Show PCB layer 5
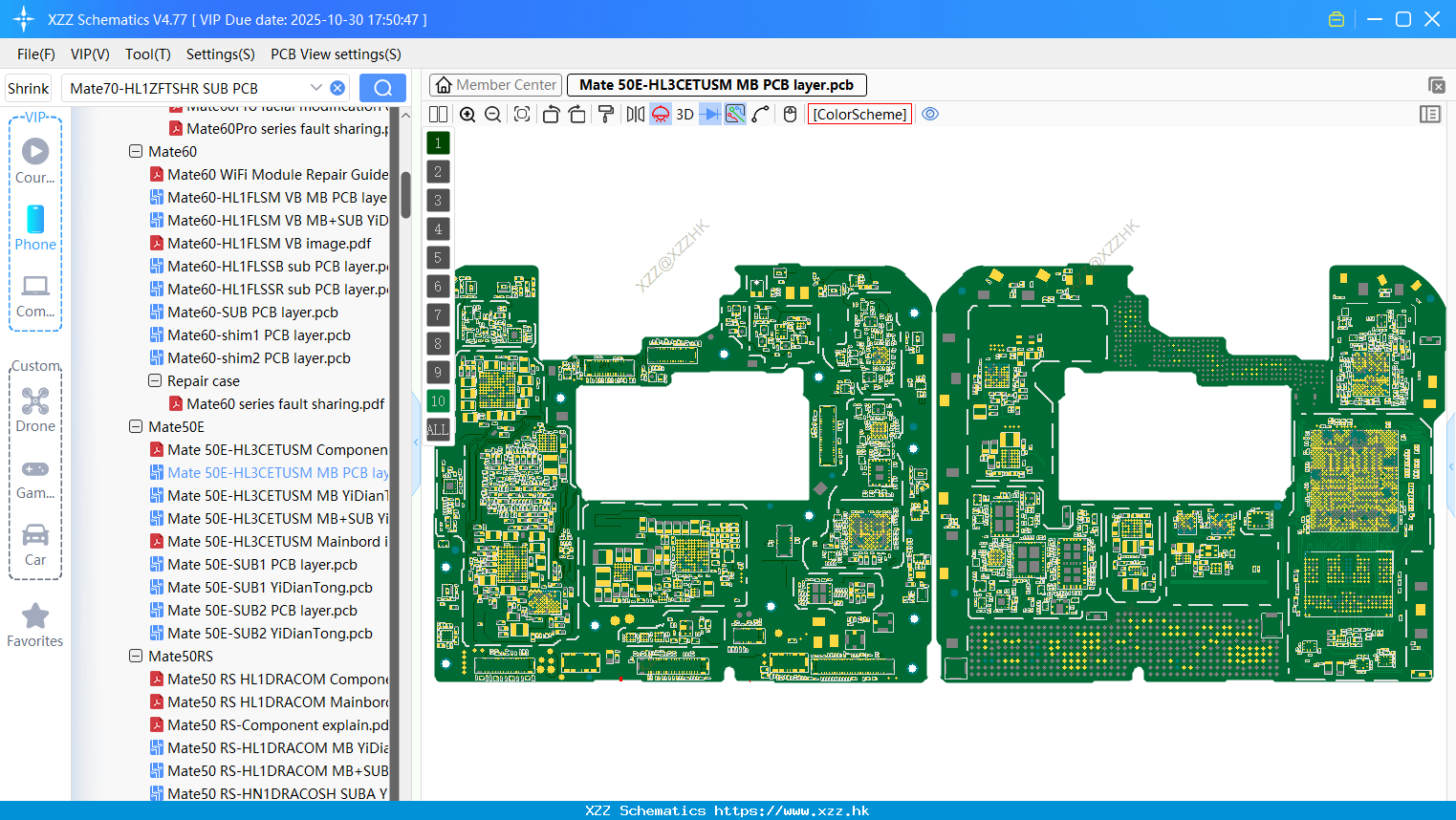The width and height of the screenshot is (1456, 820). [x=438, y=258]
